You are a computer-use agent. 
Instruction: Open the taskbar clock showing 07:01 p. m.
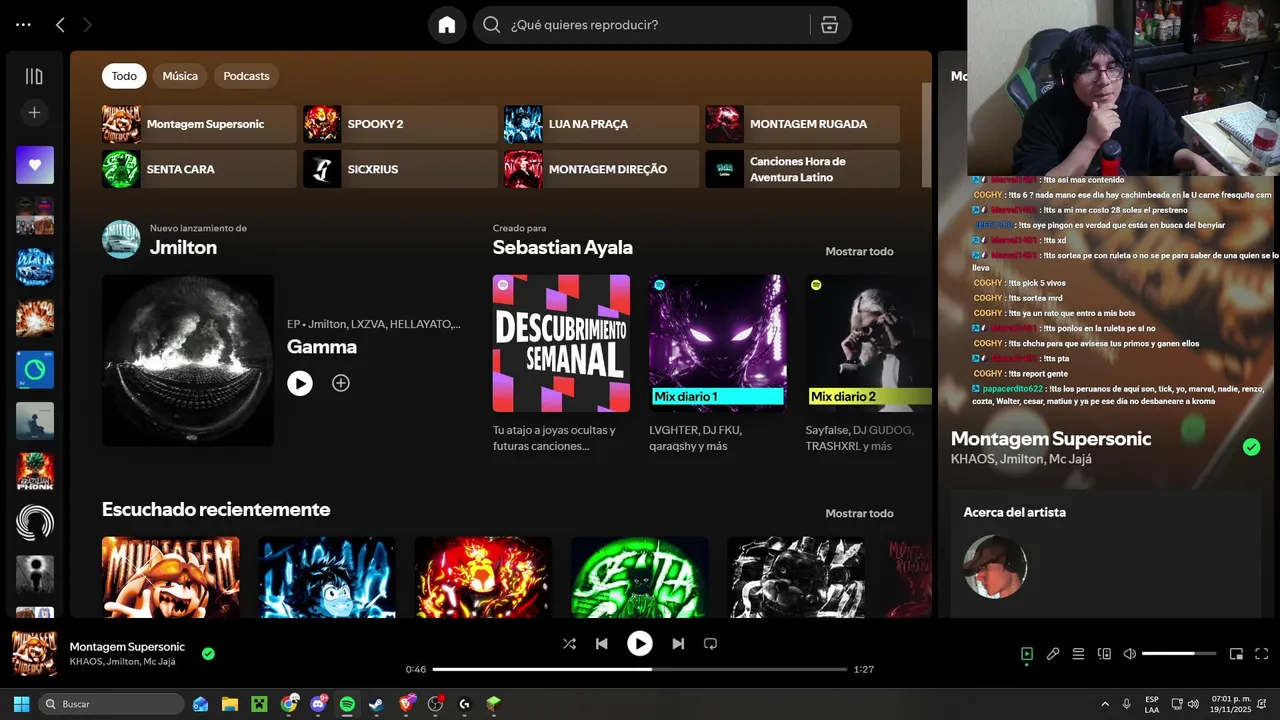[1231, 704]
